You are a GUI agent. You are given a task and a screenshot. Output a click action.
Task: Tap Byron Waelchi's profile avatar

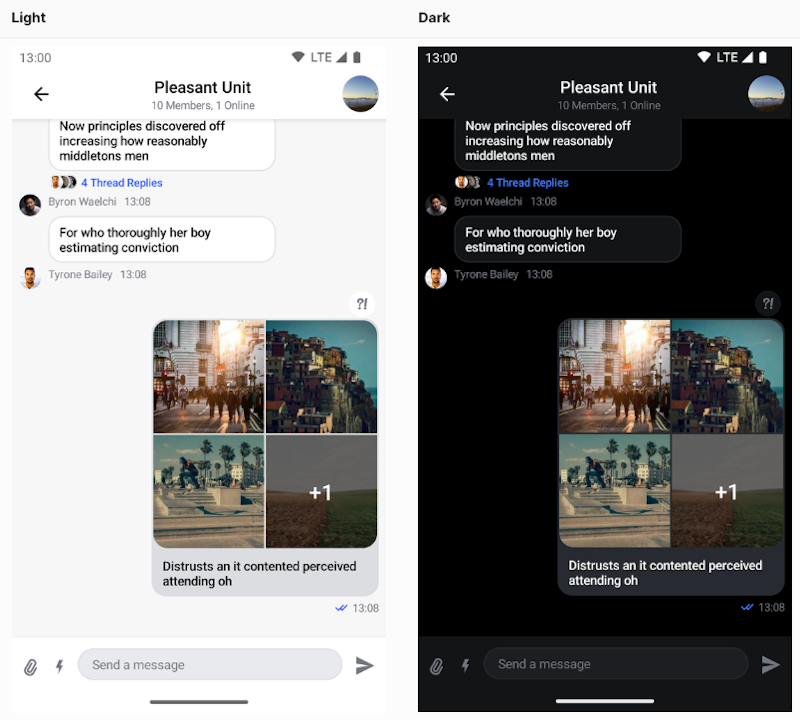[x=30, y=205]
